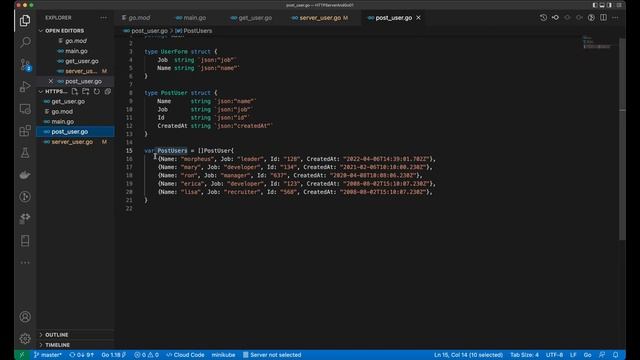Open go.mod from Open Editors list
The width and height of the screenshot is (640, 360).
[75, 41]
